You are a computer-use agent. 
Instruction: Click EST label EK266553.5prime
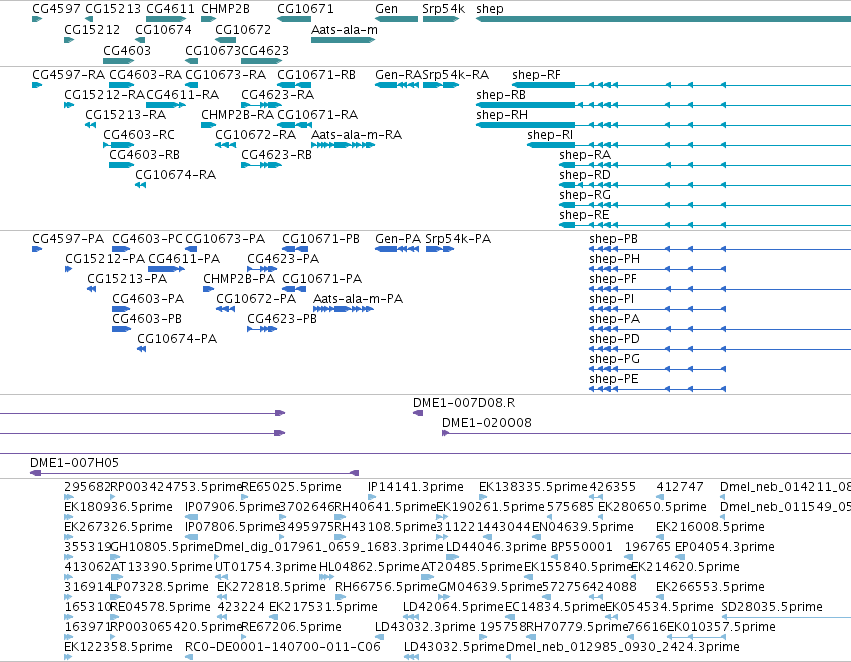pyautogui.click(x=710, y=587)
